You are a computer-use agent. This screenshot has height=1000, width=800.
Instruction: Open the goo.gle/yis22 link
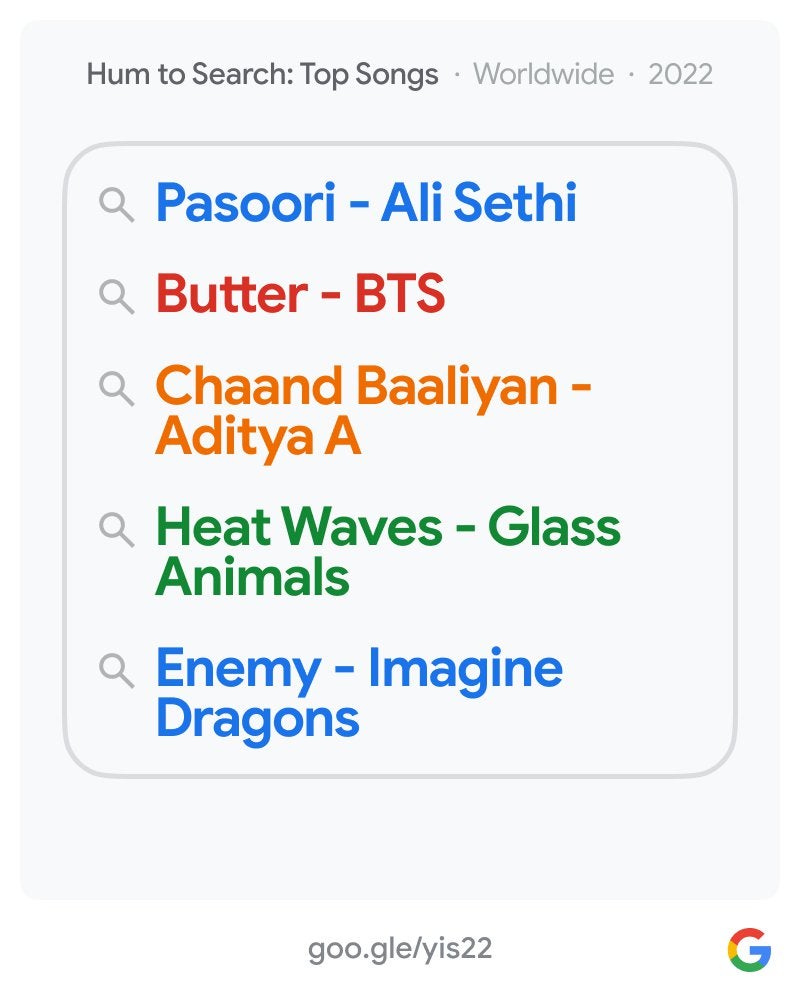tap(400, 949)
